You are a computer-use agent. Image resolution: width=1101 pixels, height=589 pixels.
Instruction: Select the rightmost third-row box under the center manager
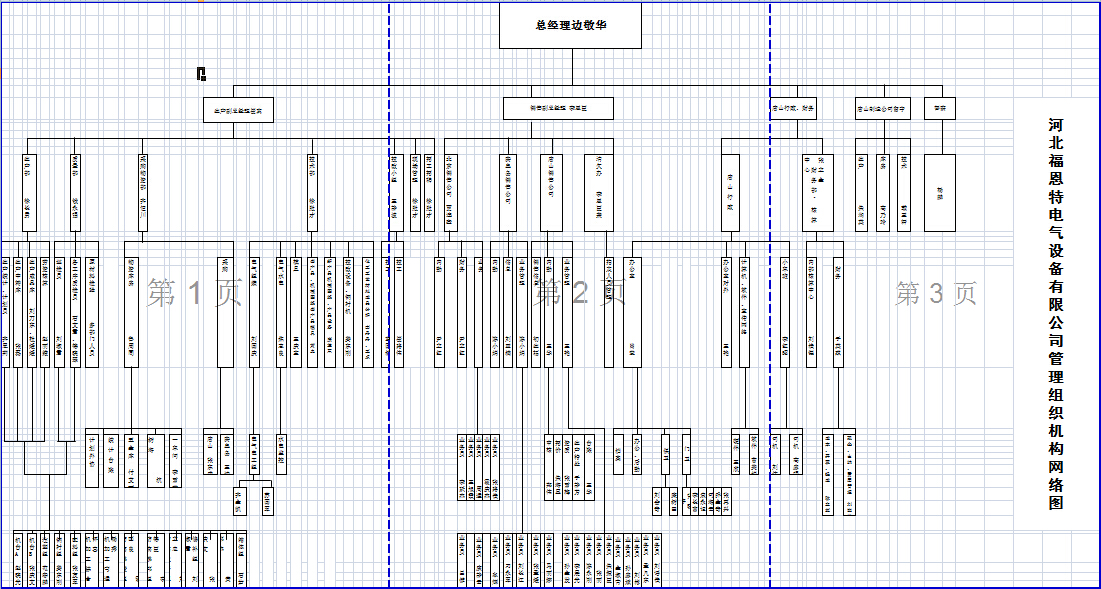[x=598, y=192]
